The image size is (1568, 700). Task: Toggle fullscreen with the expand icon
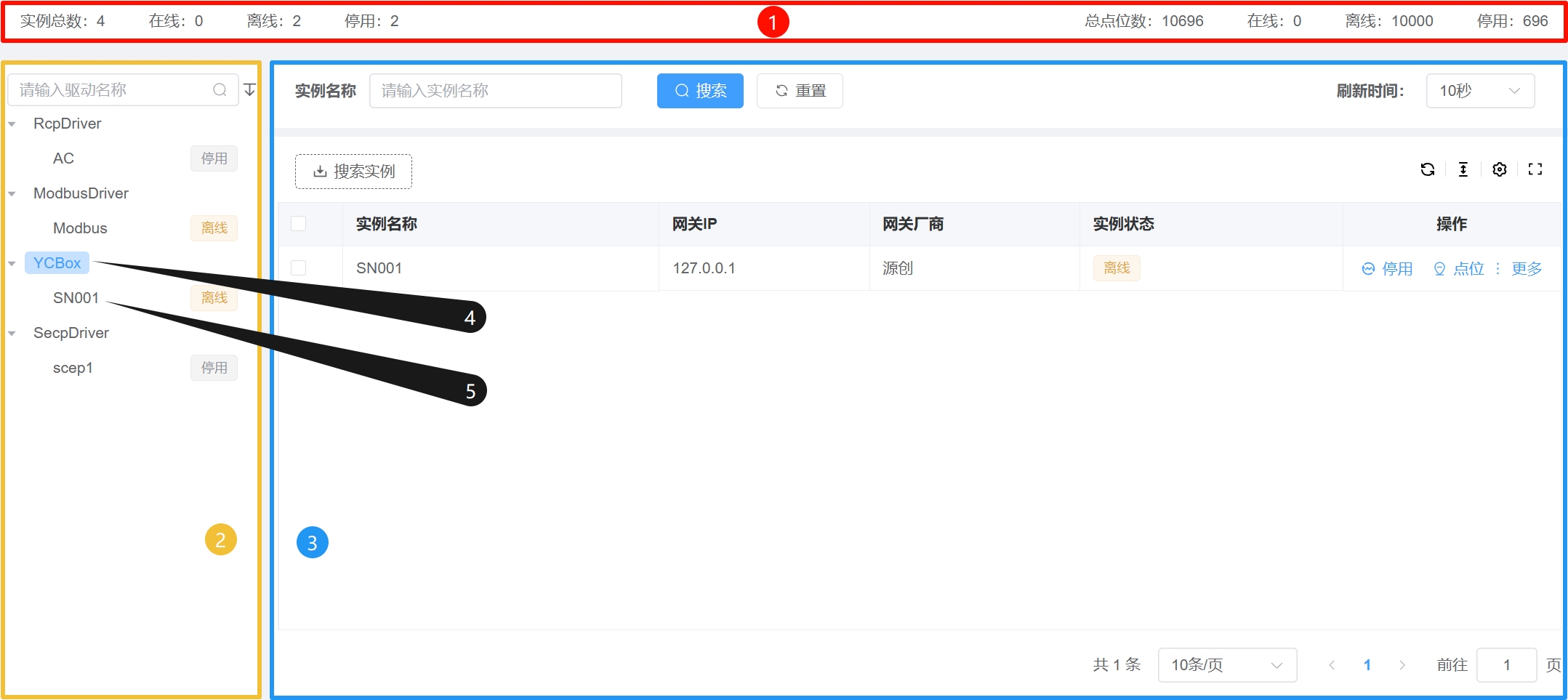pyautogui.click(x=1535, y=169)
